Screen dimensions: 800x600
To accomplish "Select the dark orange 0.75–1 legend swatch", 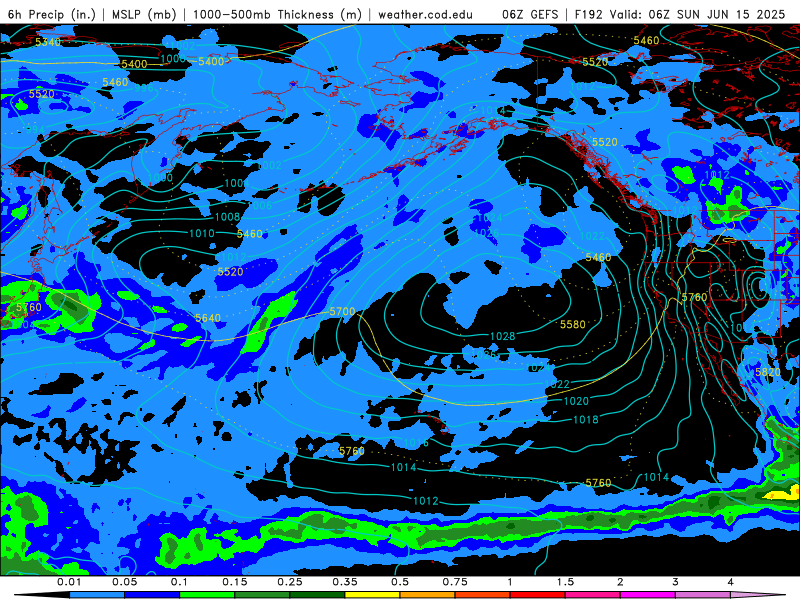I will click(x=483, y=595).
